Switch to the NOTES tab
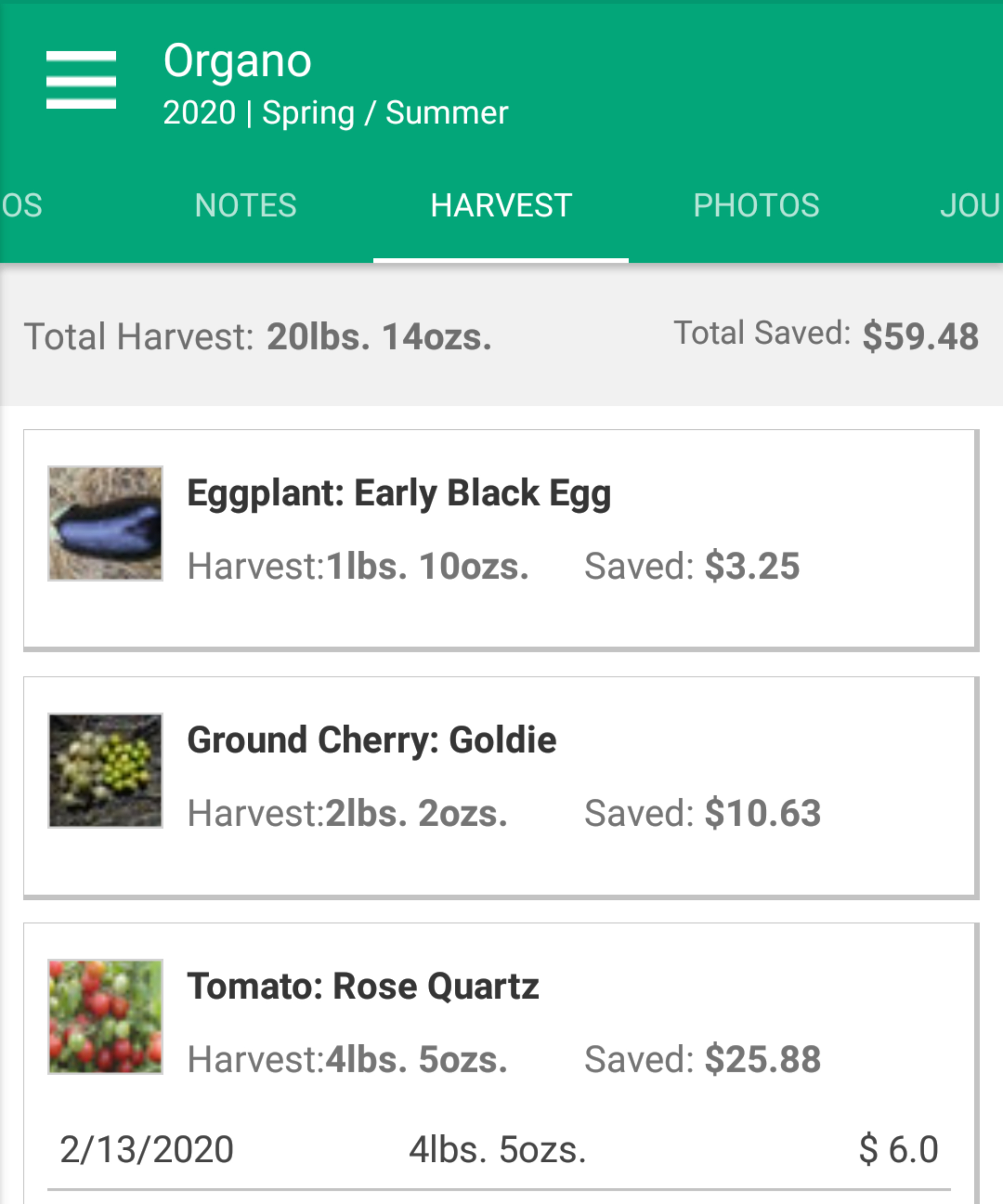This screenshot has height=1204, width=1003. tap(245, 205)
